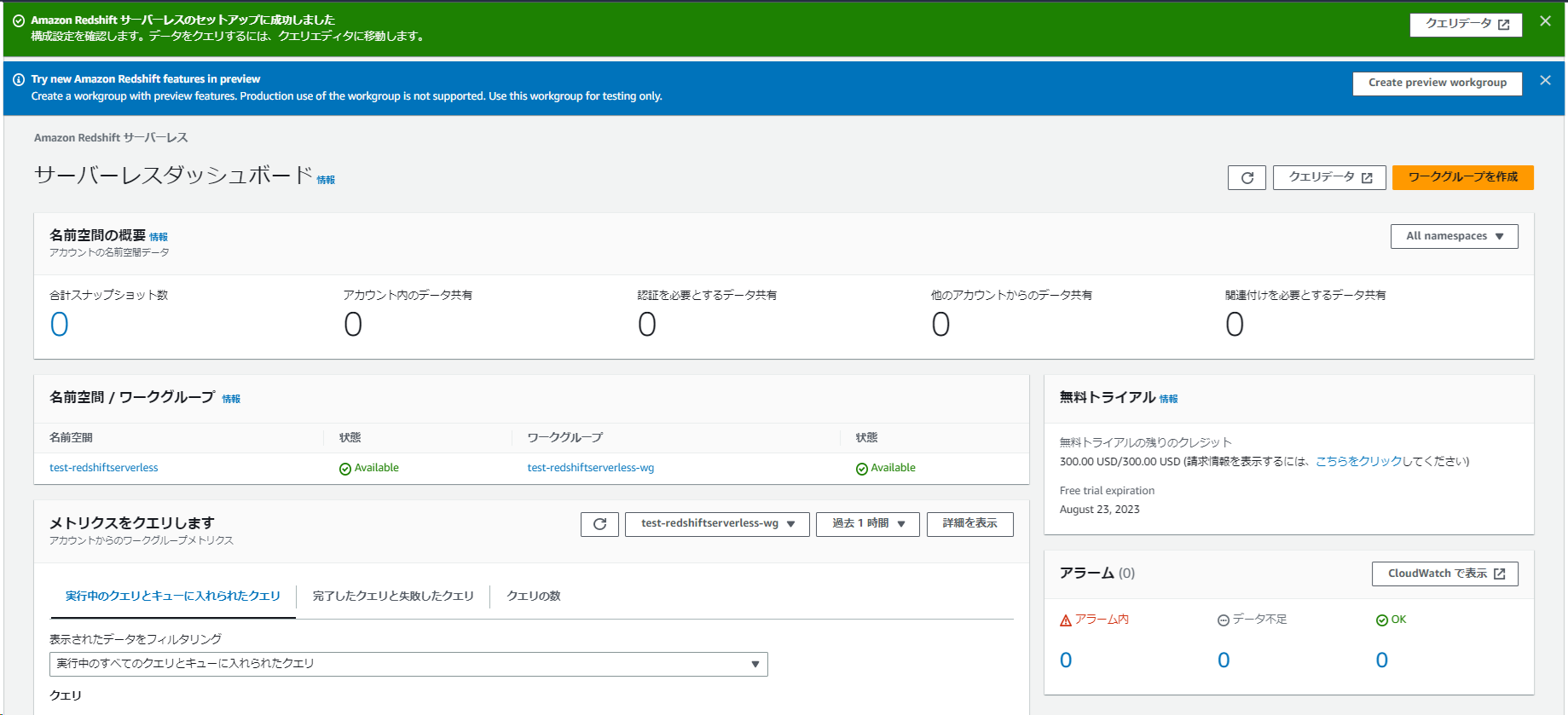Image resolution: width=1568 pixels, height=715 pixels.
Task: Click external link icon on CloudWatch button
Action: click(1500, 574)
